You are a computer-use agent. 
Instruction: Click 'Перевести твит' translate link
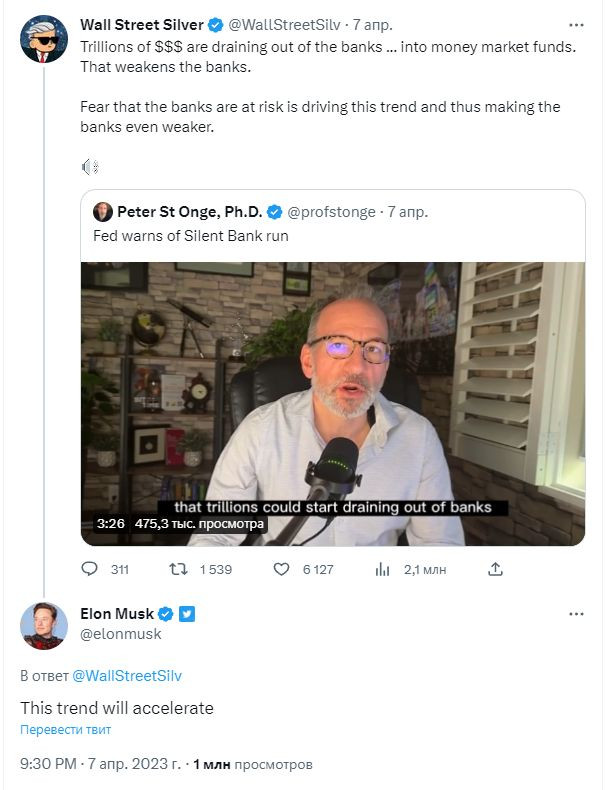point(65,730)
